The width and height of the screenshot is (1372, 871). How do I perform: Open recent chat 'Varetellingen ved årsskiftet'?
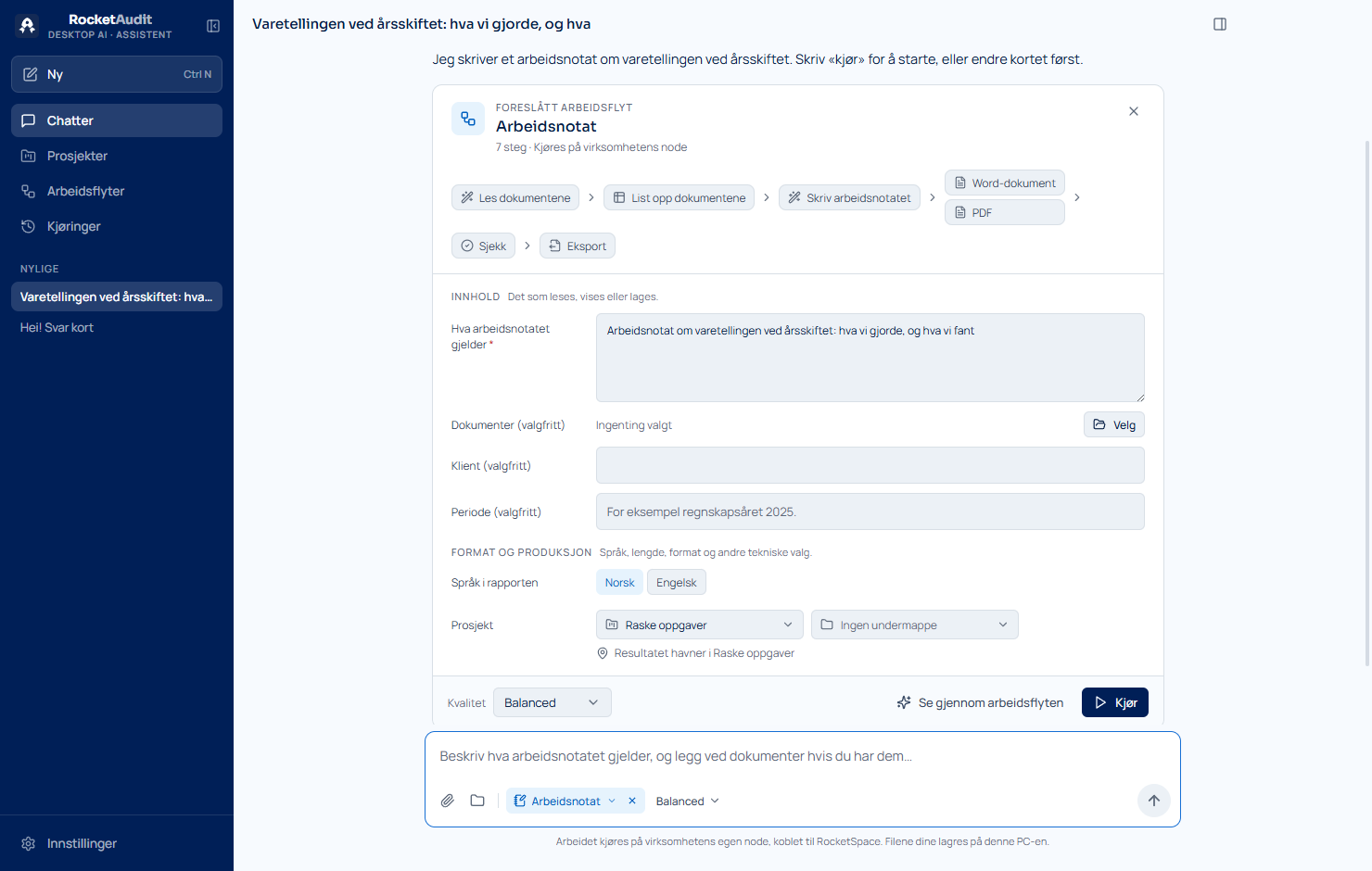[117, 297]
